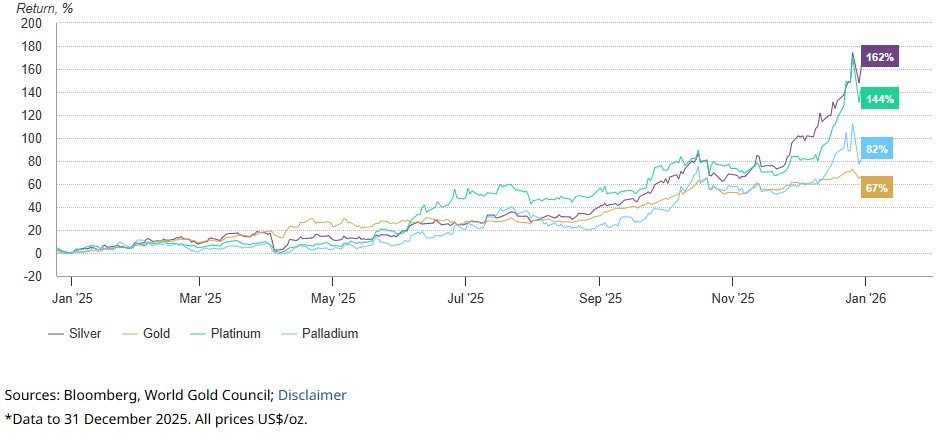Click the 'Return, %' axis title
This screenshot has width=937, height=433.
click(x=44, y=8)
